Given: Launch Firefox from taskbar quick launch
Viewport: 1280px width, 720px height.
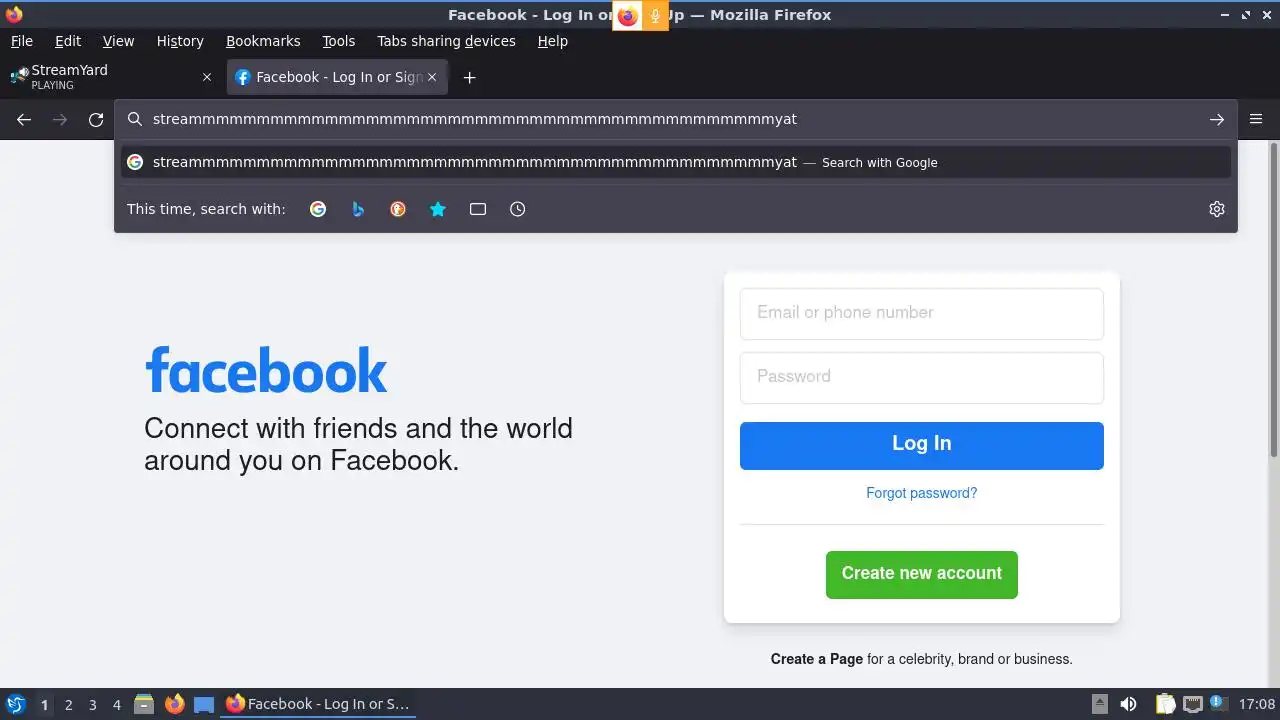Looking at the screenshot, I should (x=174, y=704).
